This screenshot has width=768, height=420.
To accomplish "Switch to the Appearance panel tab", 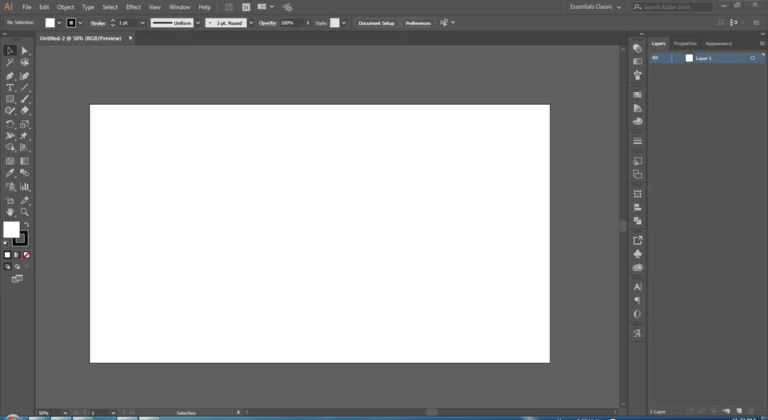I will pos(718,43).
